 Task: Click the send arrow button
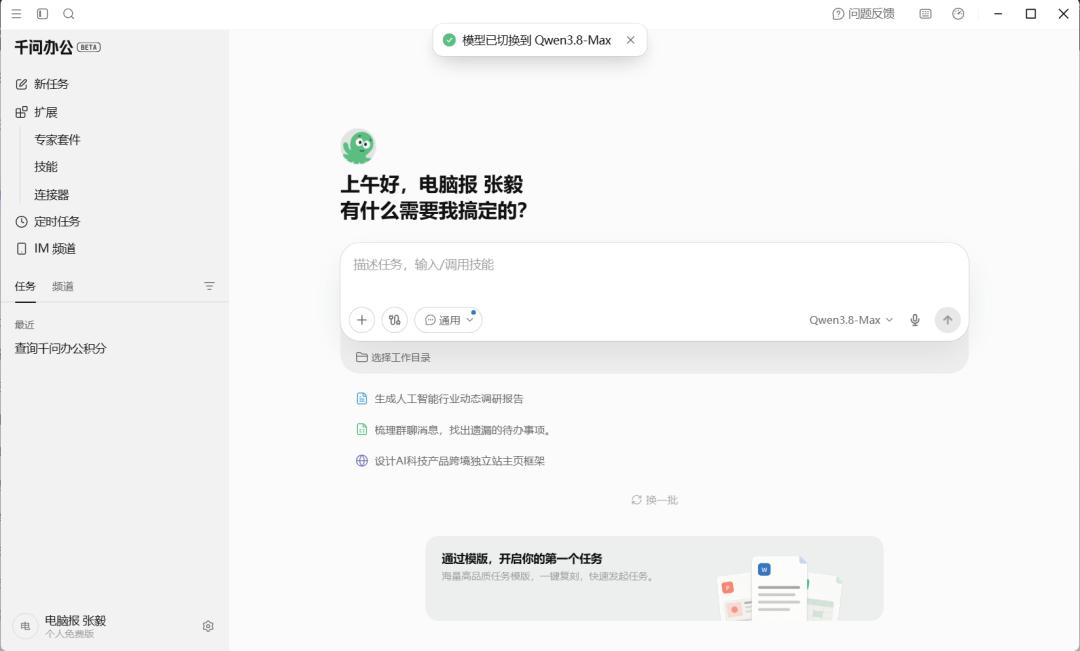point(948,320)
